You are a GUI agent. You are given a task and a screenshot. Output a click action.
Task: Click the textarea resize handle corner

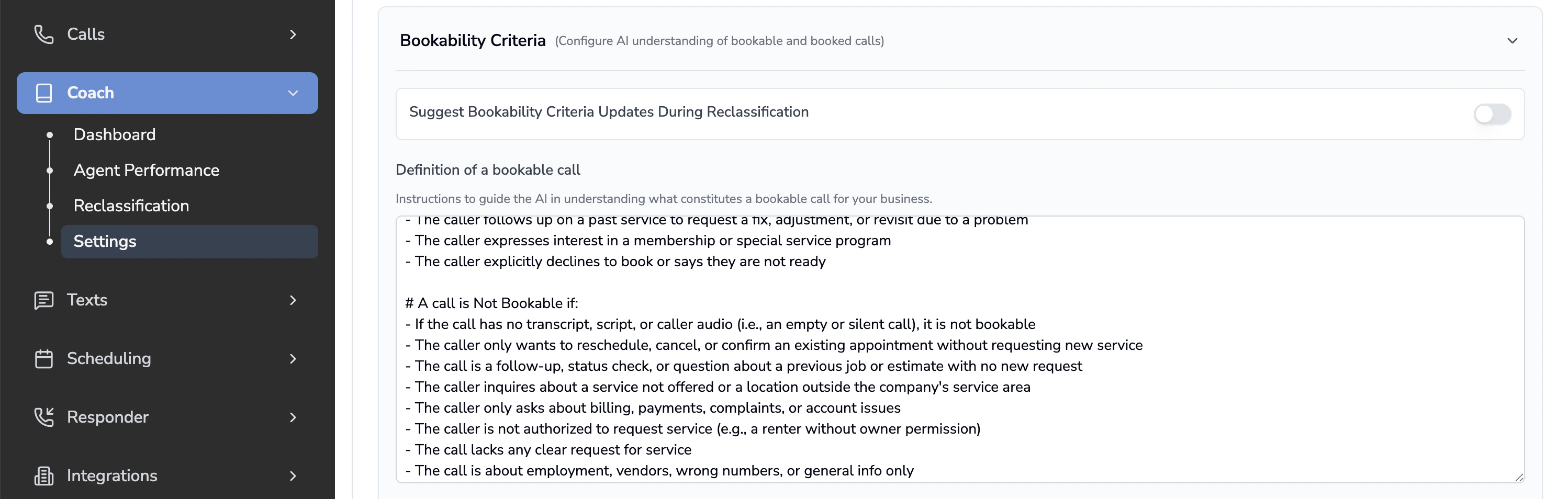1519,477
